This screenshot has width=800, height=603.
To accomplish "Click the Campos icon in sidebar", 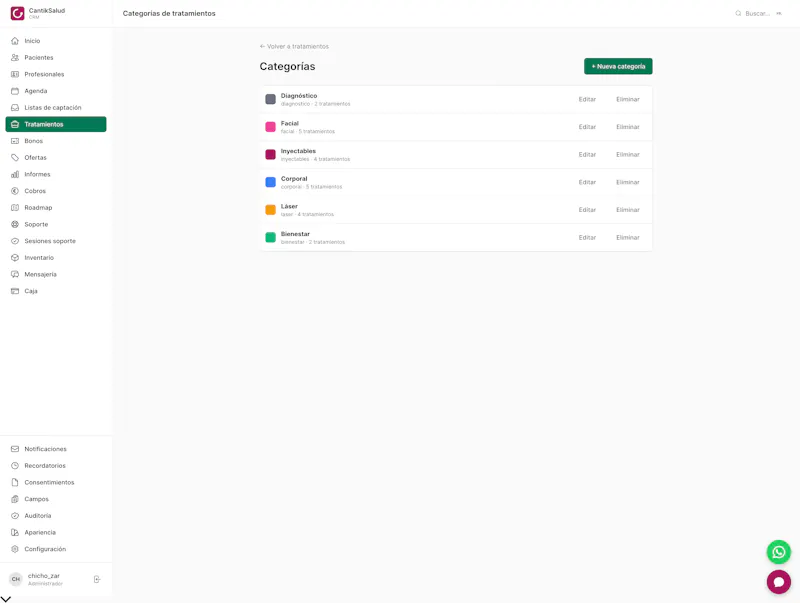I will [x=15, y=499].
